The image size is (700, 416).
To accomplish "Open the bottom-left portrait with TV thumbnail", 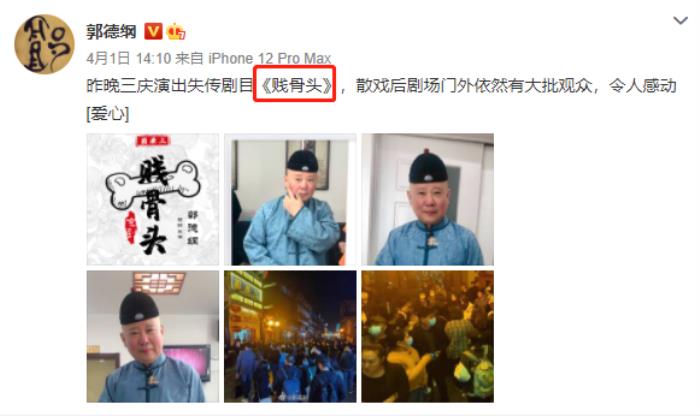I will click(x=153, y=337).
